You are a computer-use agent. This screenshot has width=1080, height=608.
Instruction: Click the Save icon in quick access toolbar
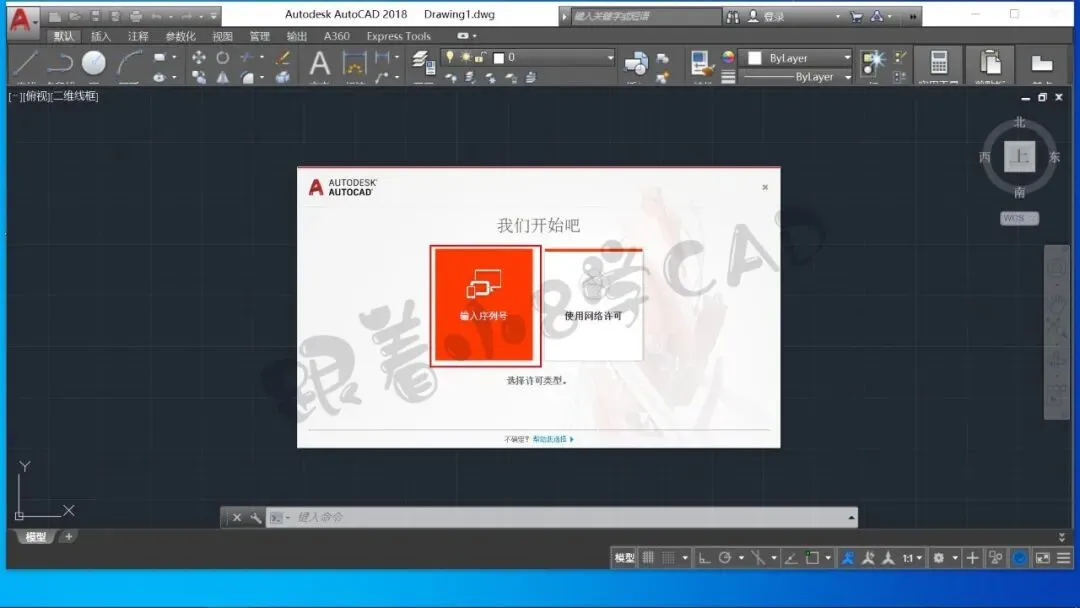point(95,16)
